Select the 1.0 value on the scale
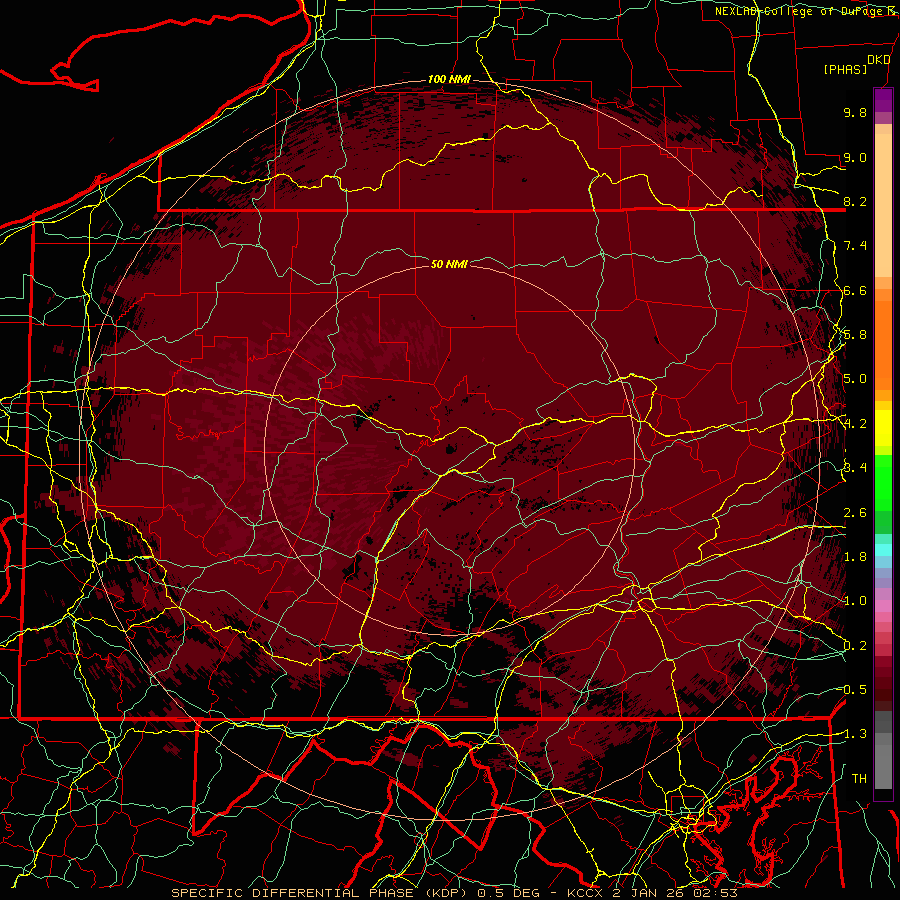This screenshot has width=900, height=900. (855, 601)
